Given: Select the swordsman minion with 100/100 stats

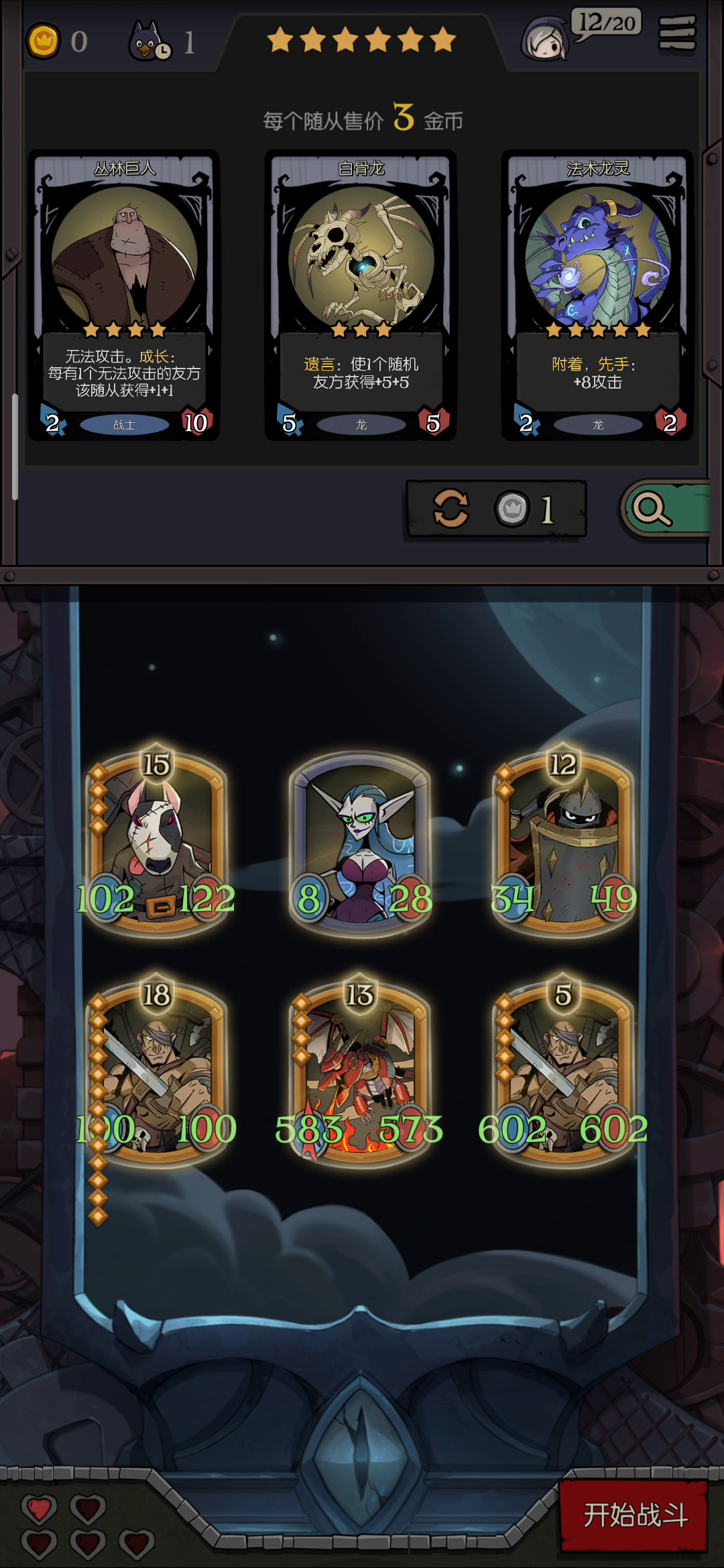Looking at the screenshot, I should coord(157,1071).
